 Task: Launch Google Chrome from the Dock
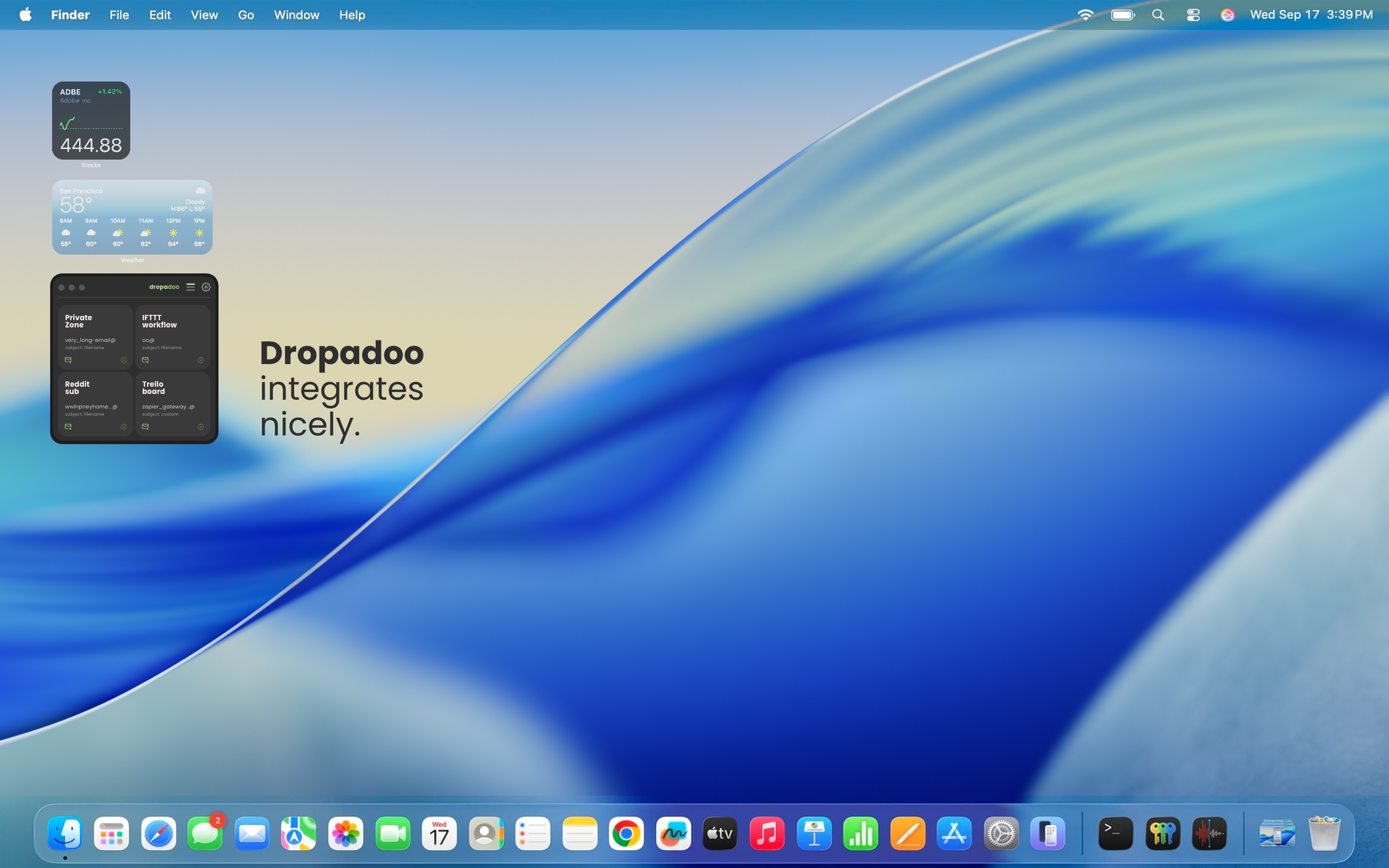coord(626,834)
